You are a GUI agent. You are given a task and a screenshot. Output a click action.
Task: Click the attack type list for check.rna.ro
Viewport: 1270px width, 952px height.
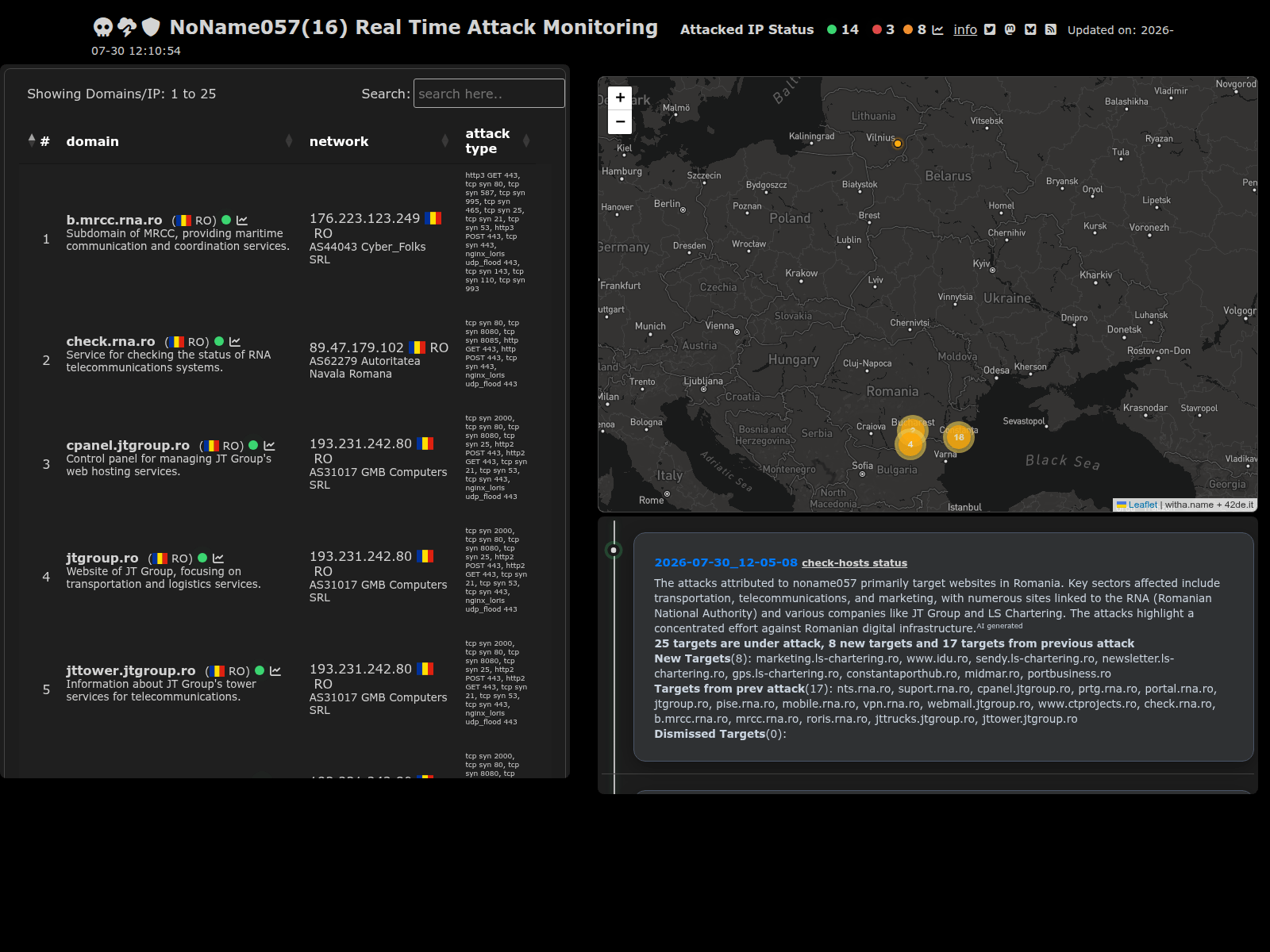click(492, 354)
